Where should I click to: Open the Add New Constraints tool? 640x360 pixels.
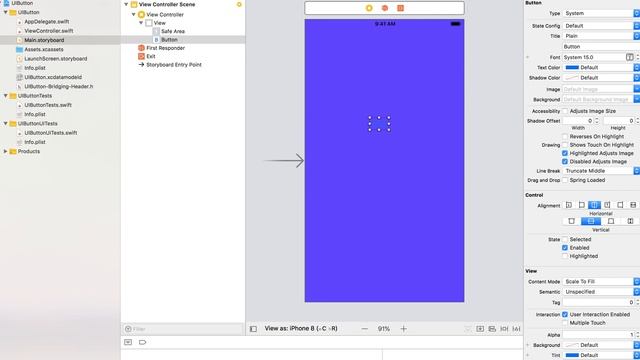coord(504,329)
